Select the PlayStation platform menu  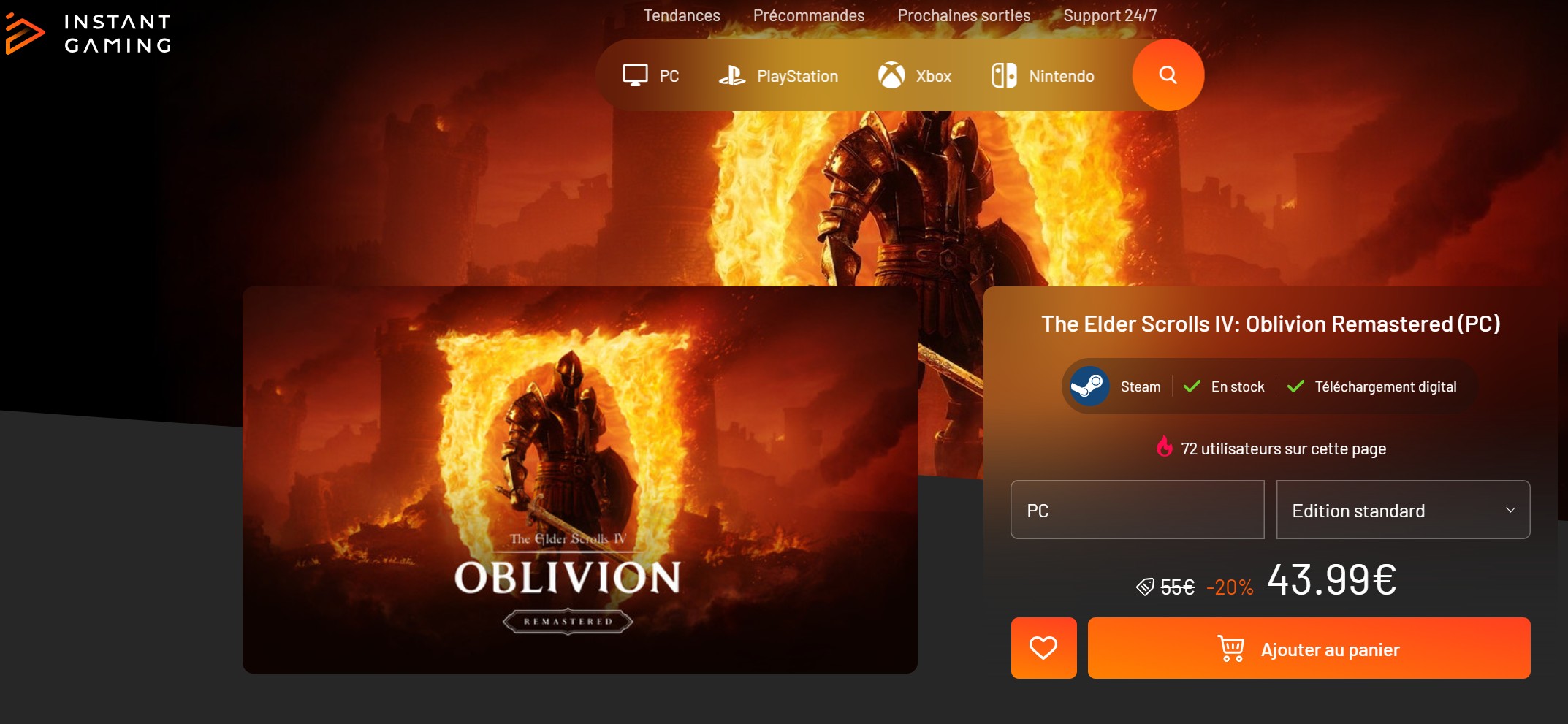pyautogui.click(x=778, y=75)
